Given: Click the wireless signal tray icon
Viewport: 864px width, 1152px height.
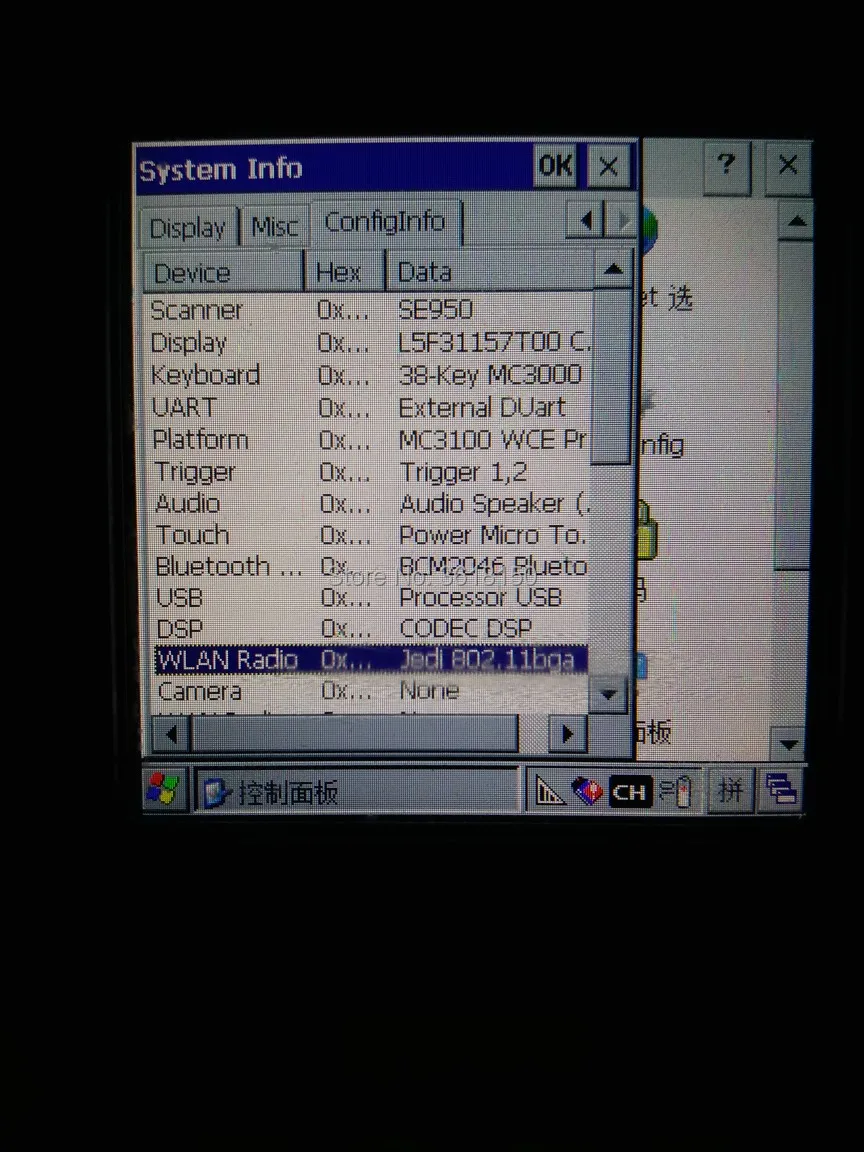Looking at the screenshot, I should pyautogui.click(x=676, y=792).
